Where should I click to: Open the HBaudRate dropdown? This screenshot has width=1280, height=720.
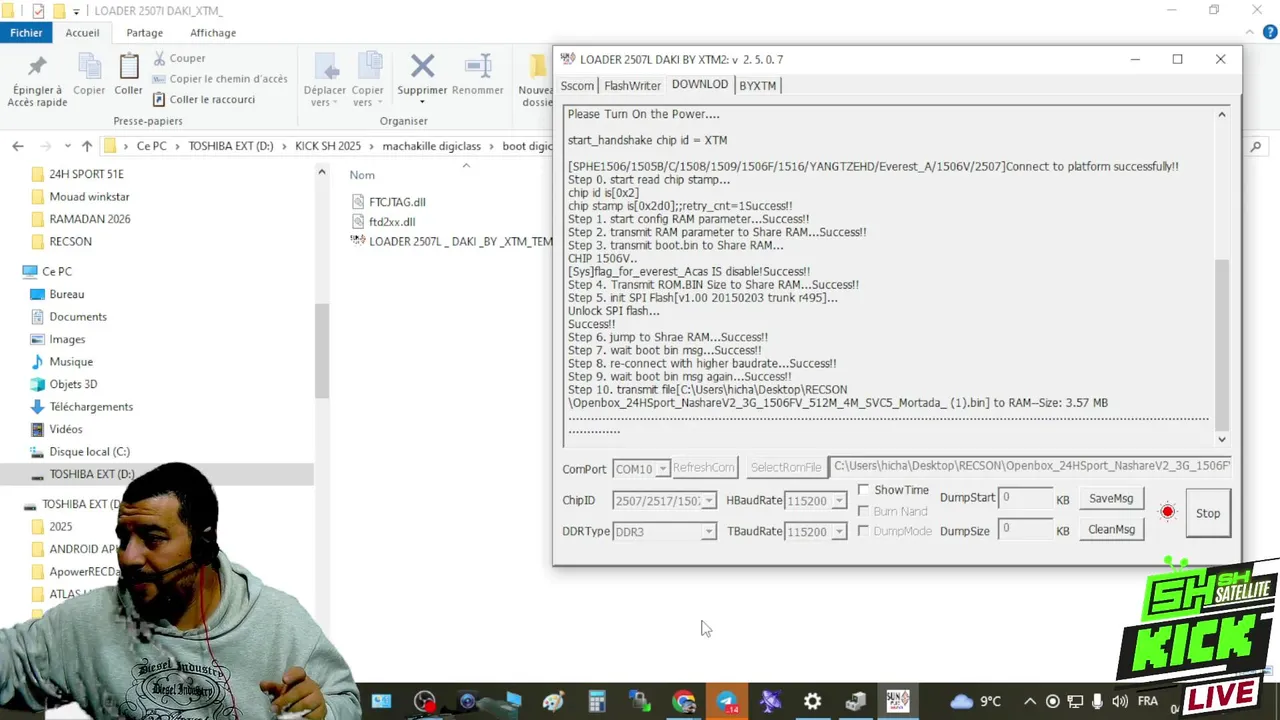pos(839,500)
